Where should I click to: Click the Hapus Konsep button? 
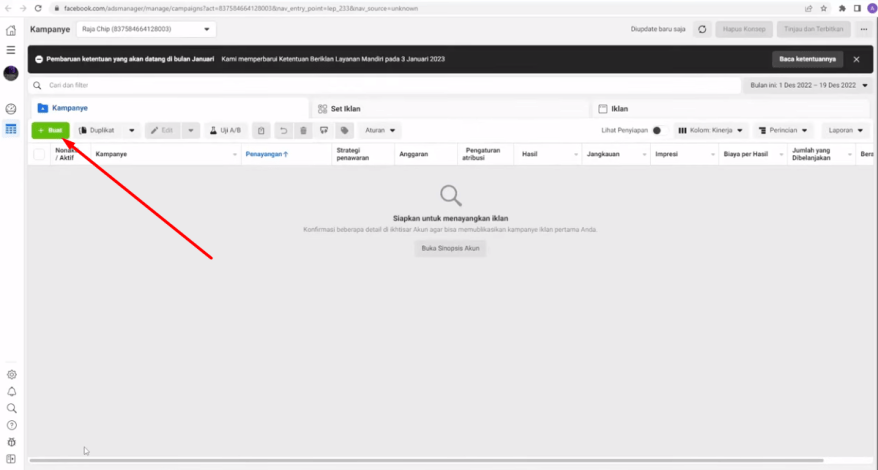(x=744, y=29)
